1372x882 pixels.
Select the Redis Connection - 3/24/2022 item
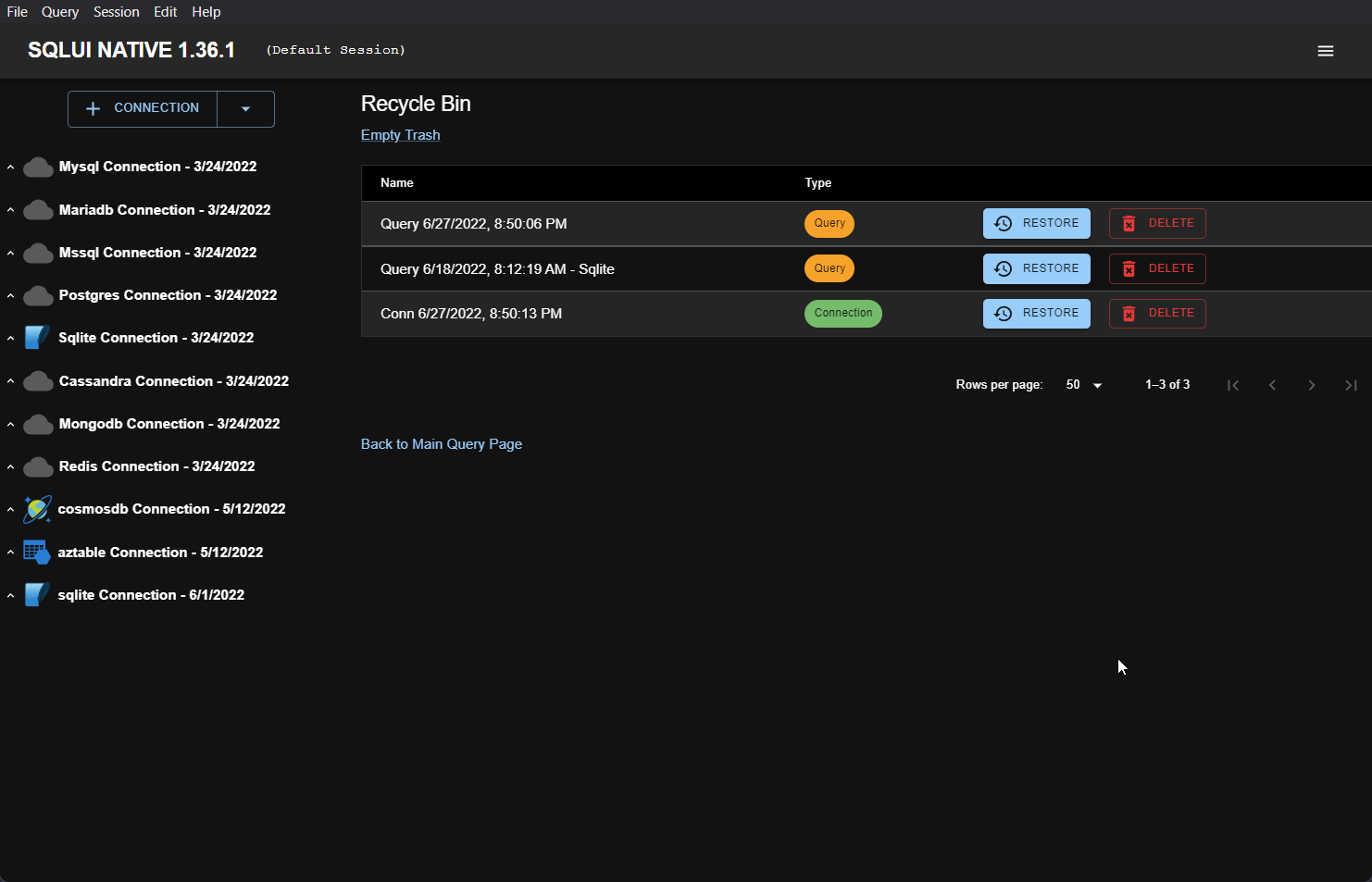coord(156,466)
